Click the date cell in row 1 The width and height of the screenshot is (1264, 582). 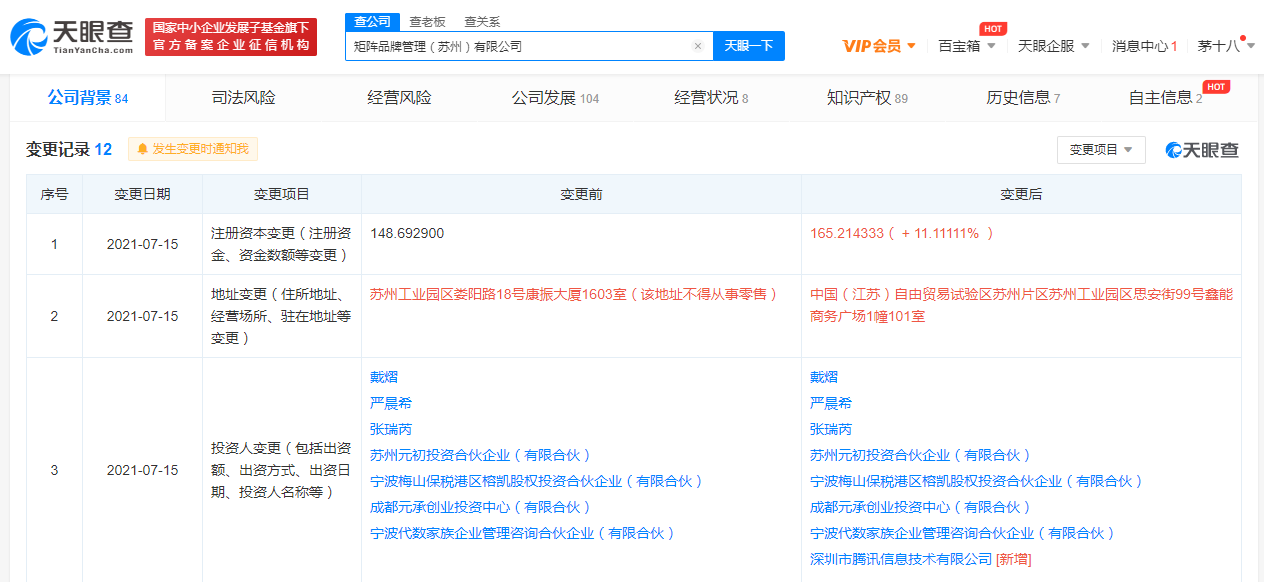[142, 244]
